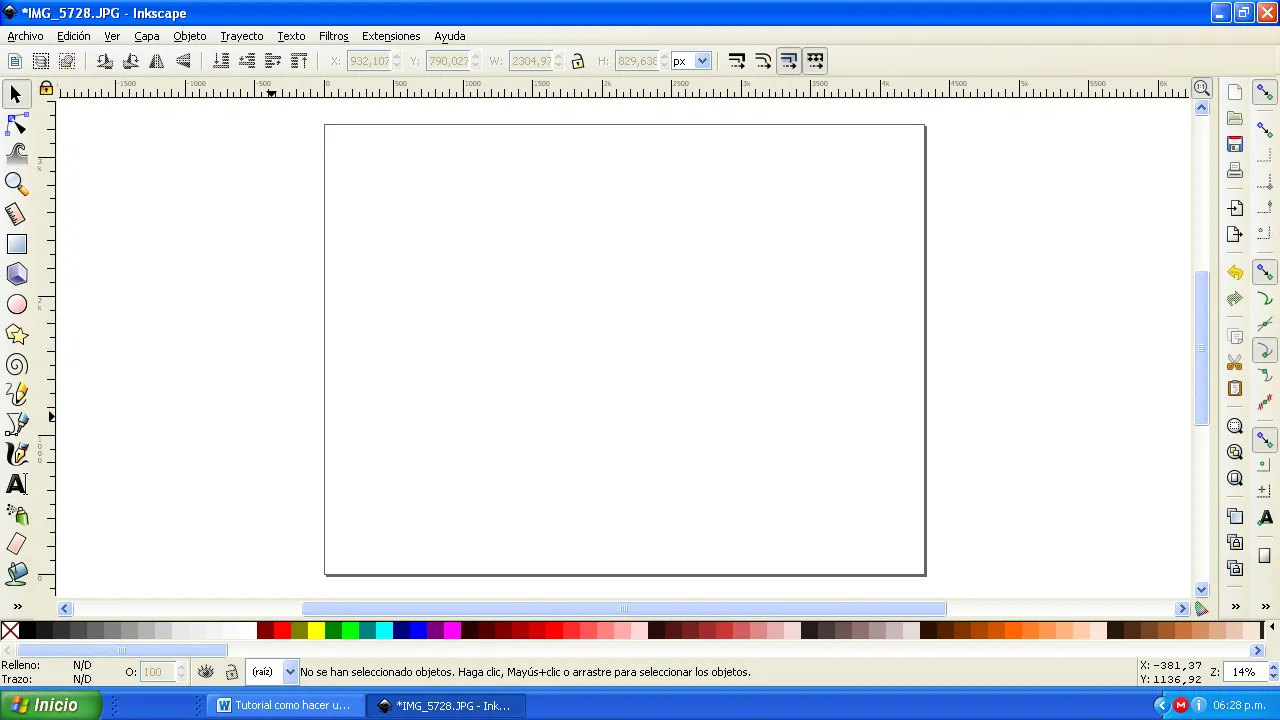Image resolution: width=1280 pixels, height=720 pixels.
Task: Select the Calligraphy tool
Action: pyautogui.click(x=16, y=454)
